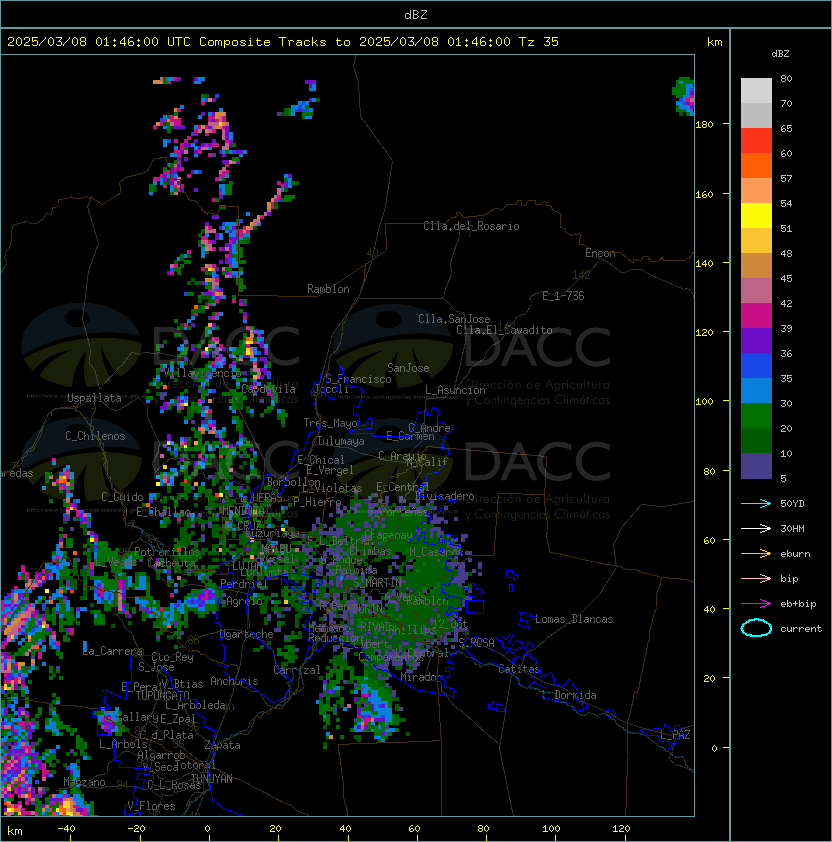Image resolution: width=832 pixels, height=842 pixels.
Task: Click legend value '57'
Action: [x=786, y=178]
